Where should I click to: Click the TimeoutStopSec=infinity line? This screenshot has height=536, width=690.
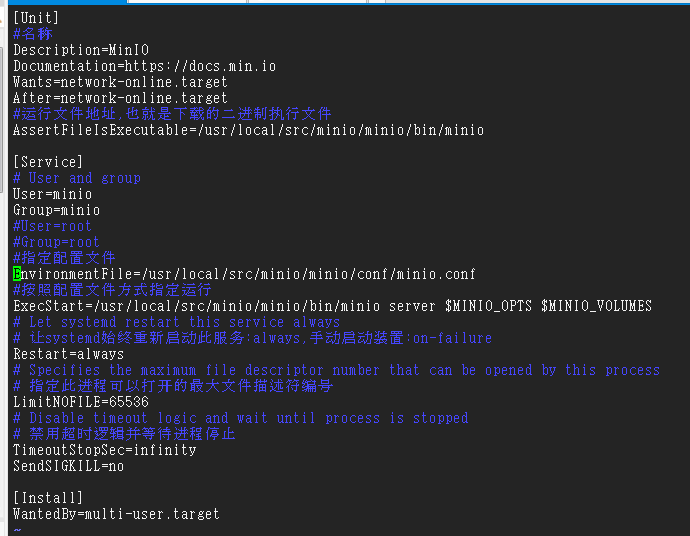tap(105, 450)
